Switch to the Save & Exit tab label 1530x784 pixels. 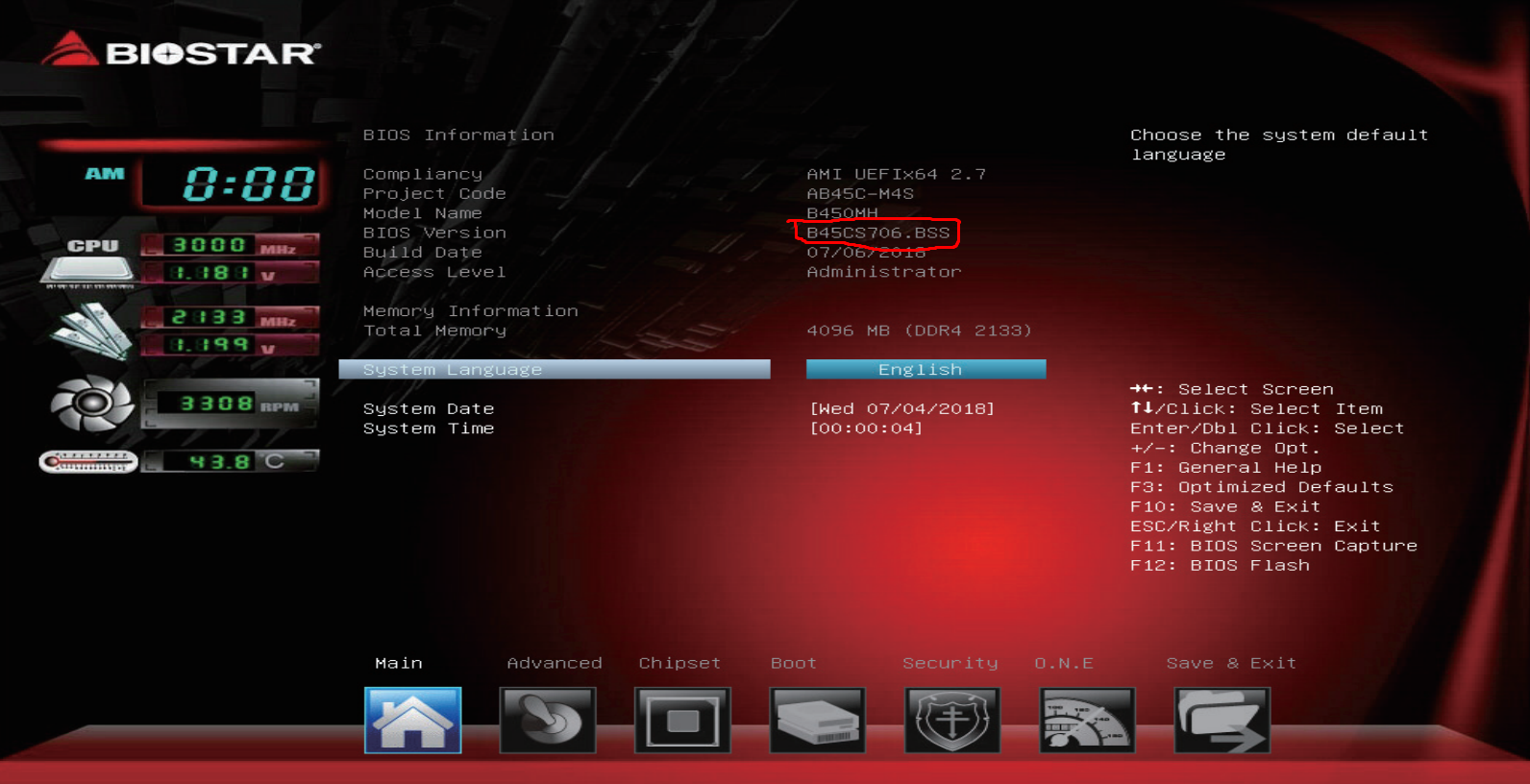(x=1231, y=663)
